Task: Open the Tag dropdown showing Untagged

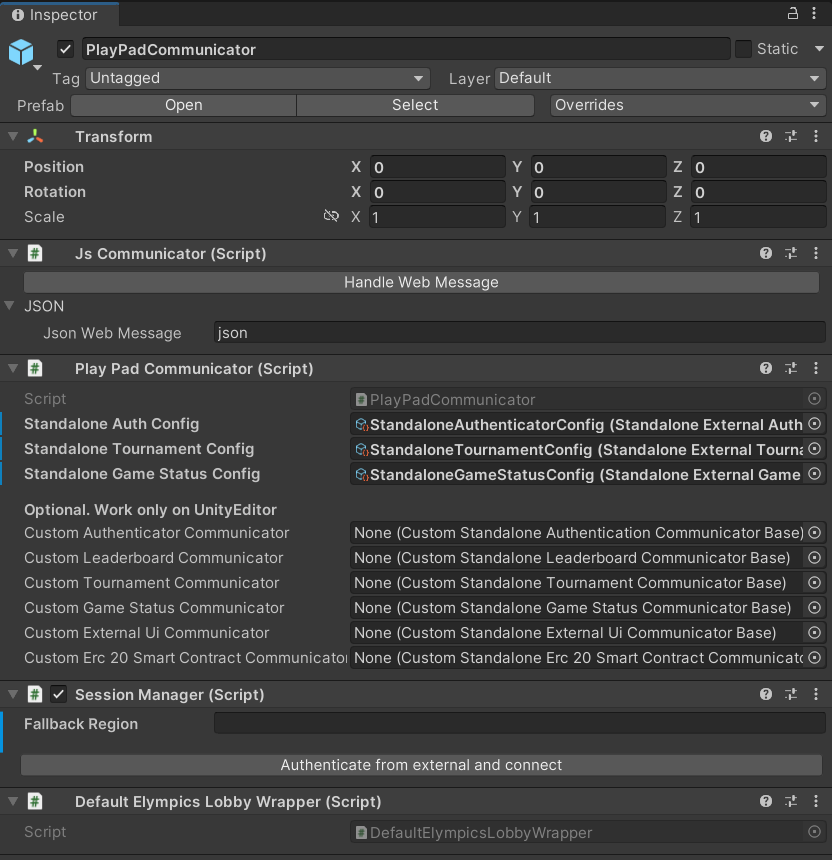Action: [x=258, y=78]
